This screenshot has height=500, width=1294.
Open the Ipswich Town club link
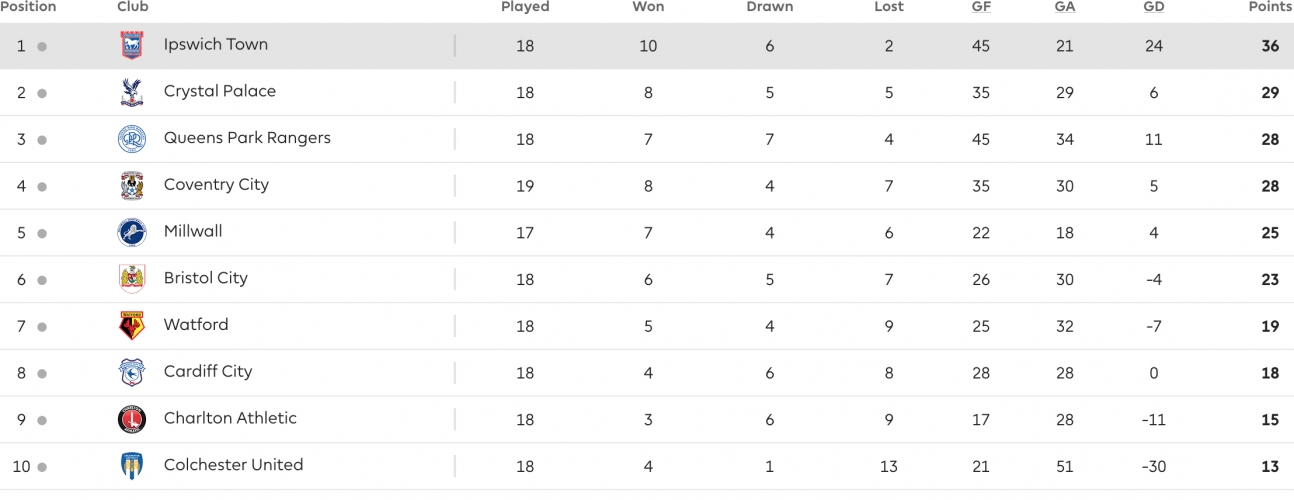216,45
